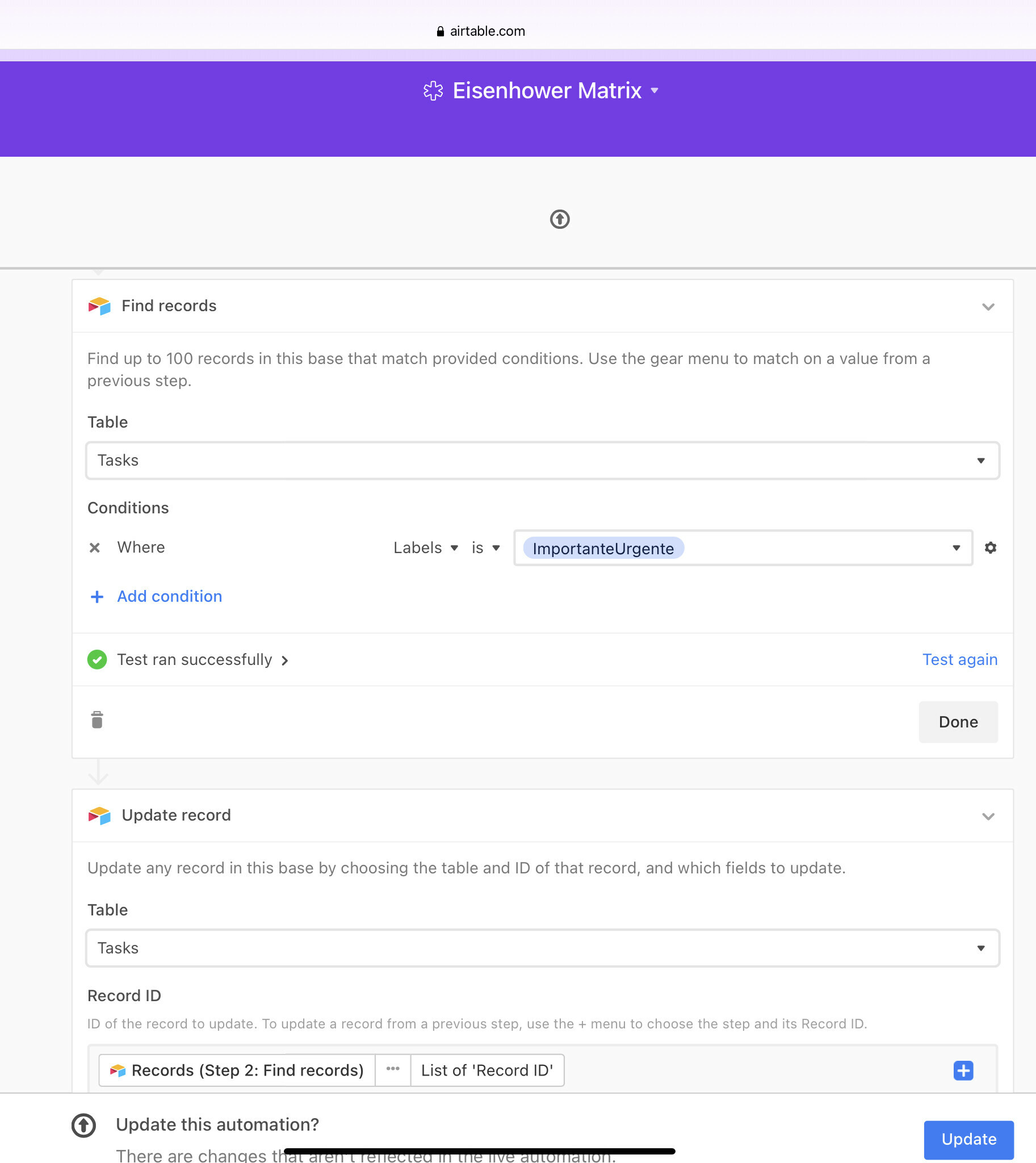Image resolution: width=1036 pixels, height=1163 pixels.
Task: Click the List of 'Record ID' token segment
Action: (x=487, y=1071)
